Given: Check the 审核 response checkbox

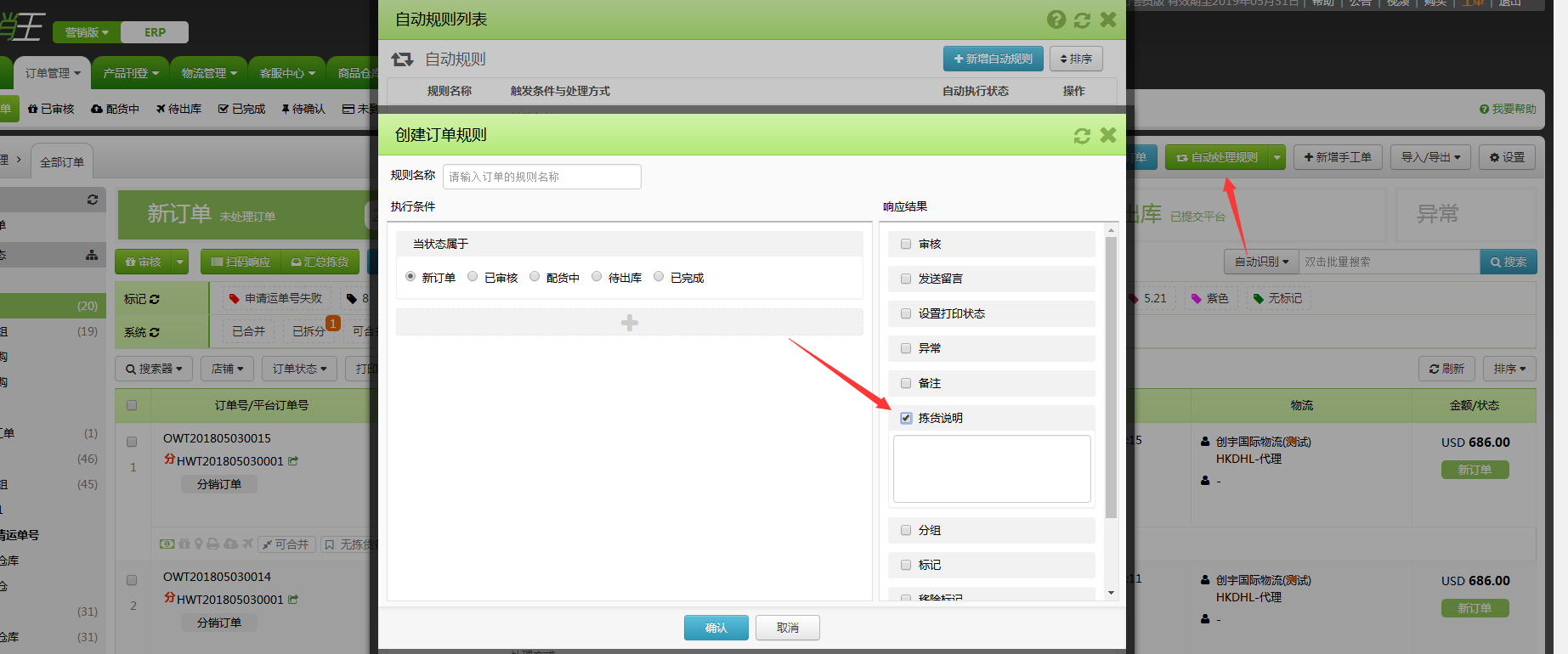Looking at the screenshot, I should click(x=906, y=244).
